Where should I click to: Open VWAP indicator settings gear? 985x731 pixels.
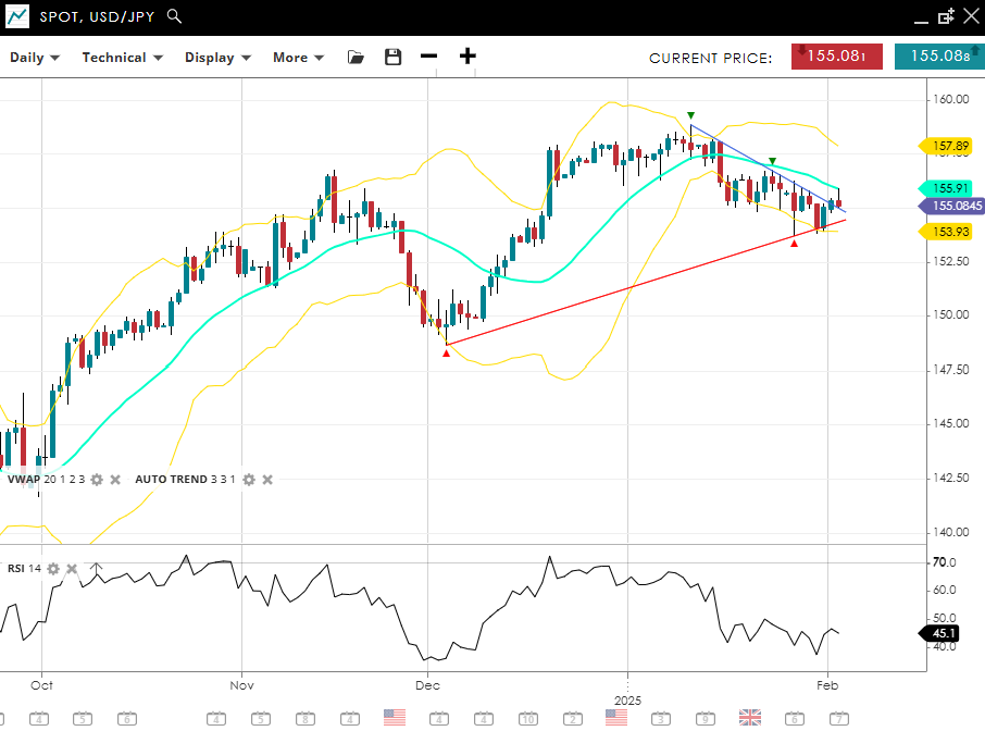tap(97, 480)
